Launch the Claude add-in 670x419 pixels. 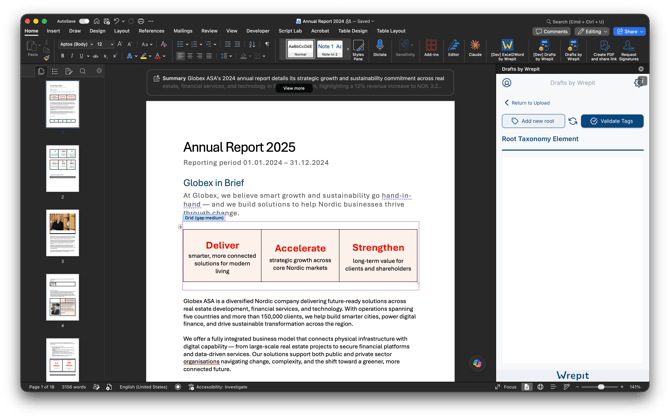coord(475,48)
